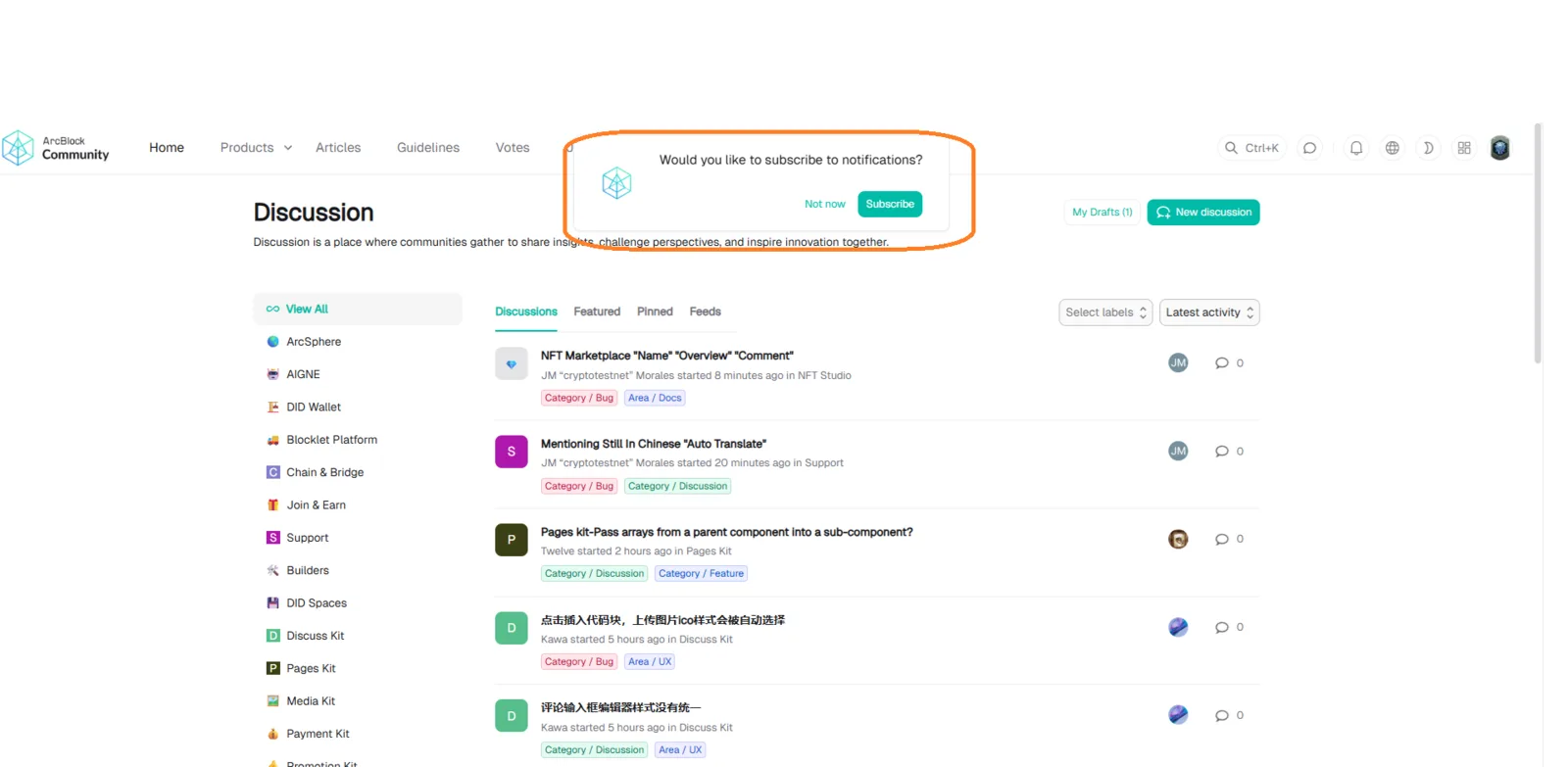Viewport: 1568px width, 767px height.
Task: Click Category / Discussion tag on Mentioning post
Action: pos(678,486)
